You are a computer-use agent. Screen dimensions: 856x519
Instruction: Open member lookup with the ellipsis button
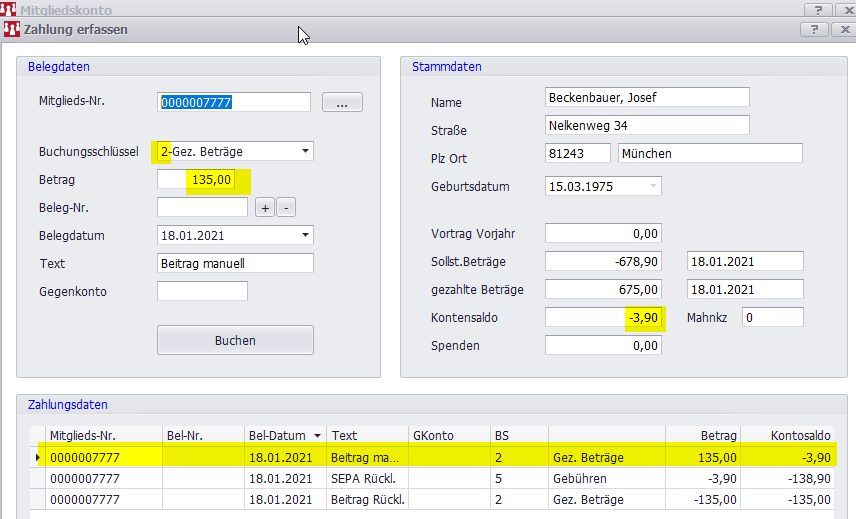(x=342, y=102)
